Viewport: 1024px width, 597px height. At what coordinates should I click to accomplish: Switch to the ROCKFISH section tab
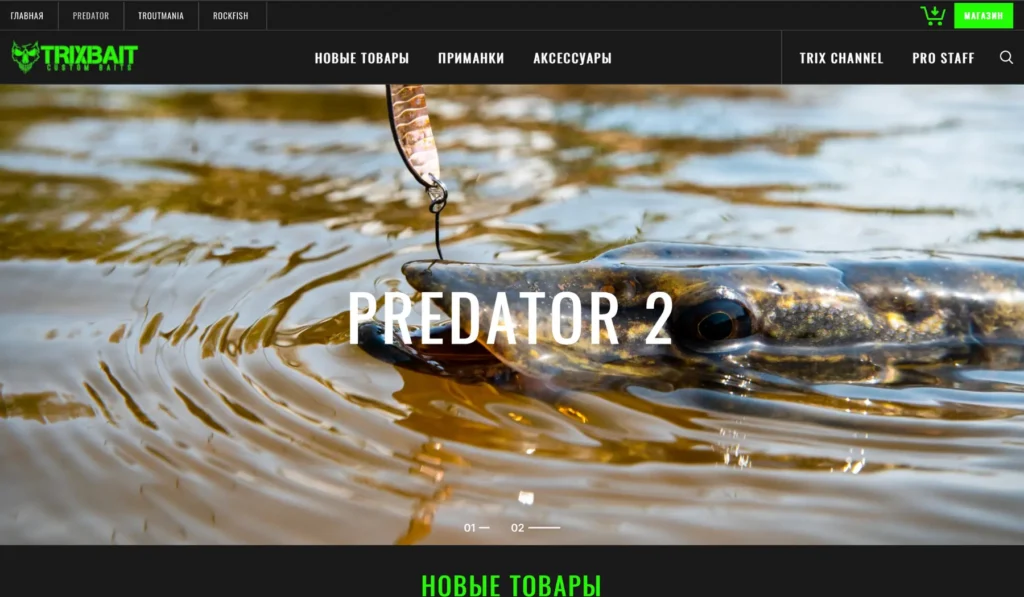pos(231,16)
